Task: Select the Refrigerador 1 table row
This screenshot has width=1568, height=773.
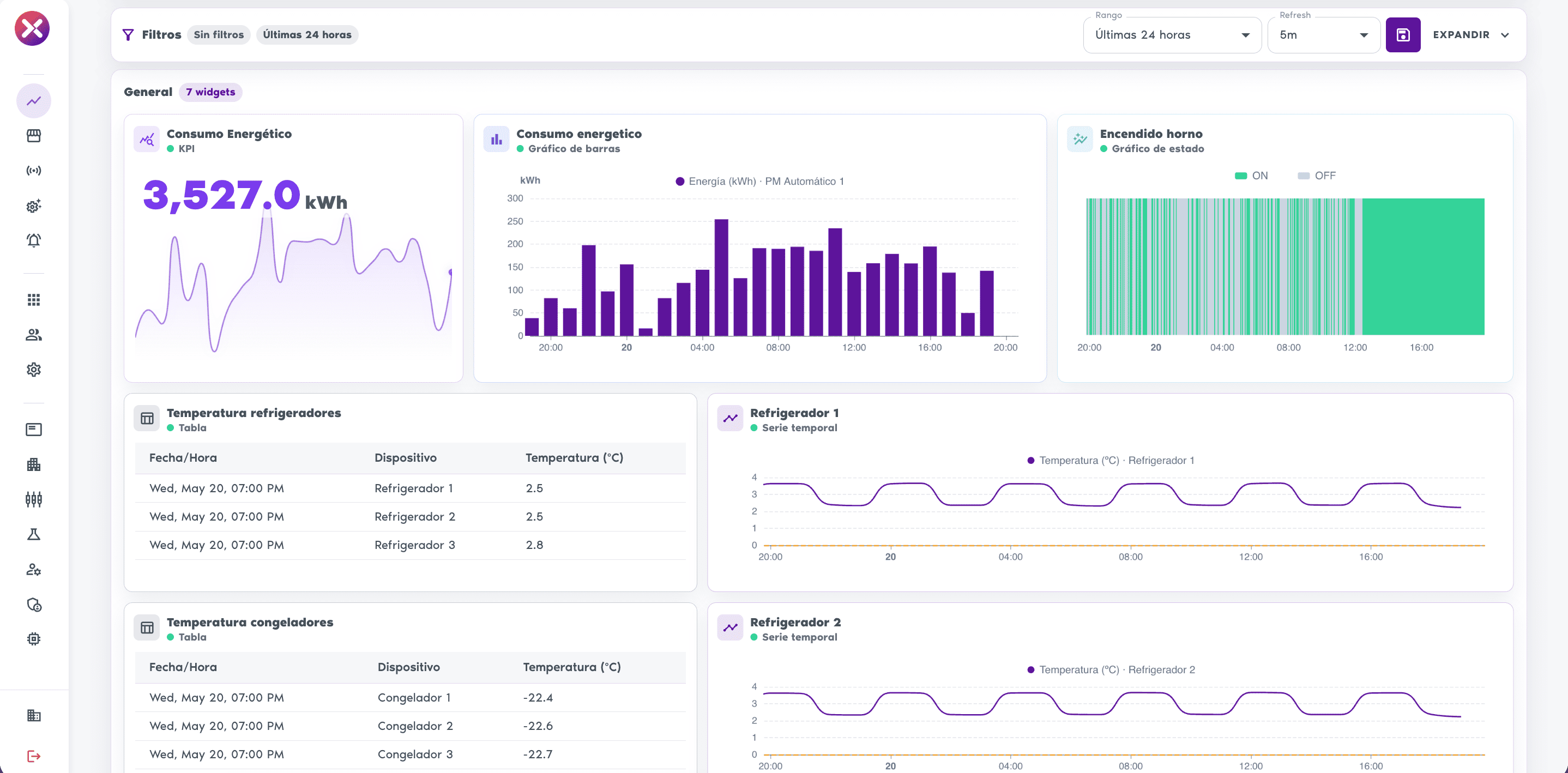Action: (410, 488)
